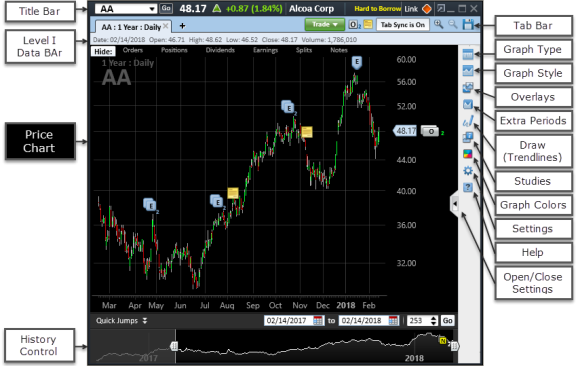Open the Graph Type icon in sidebar
Screen dimensions: 578x366
coord(467,55)
